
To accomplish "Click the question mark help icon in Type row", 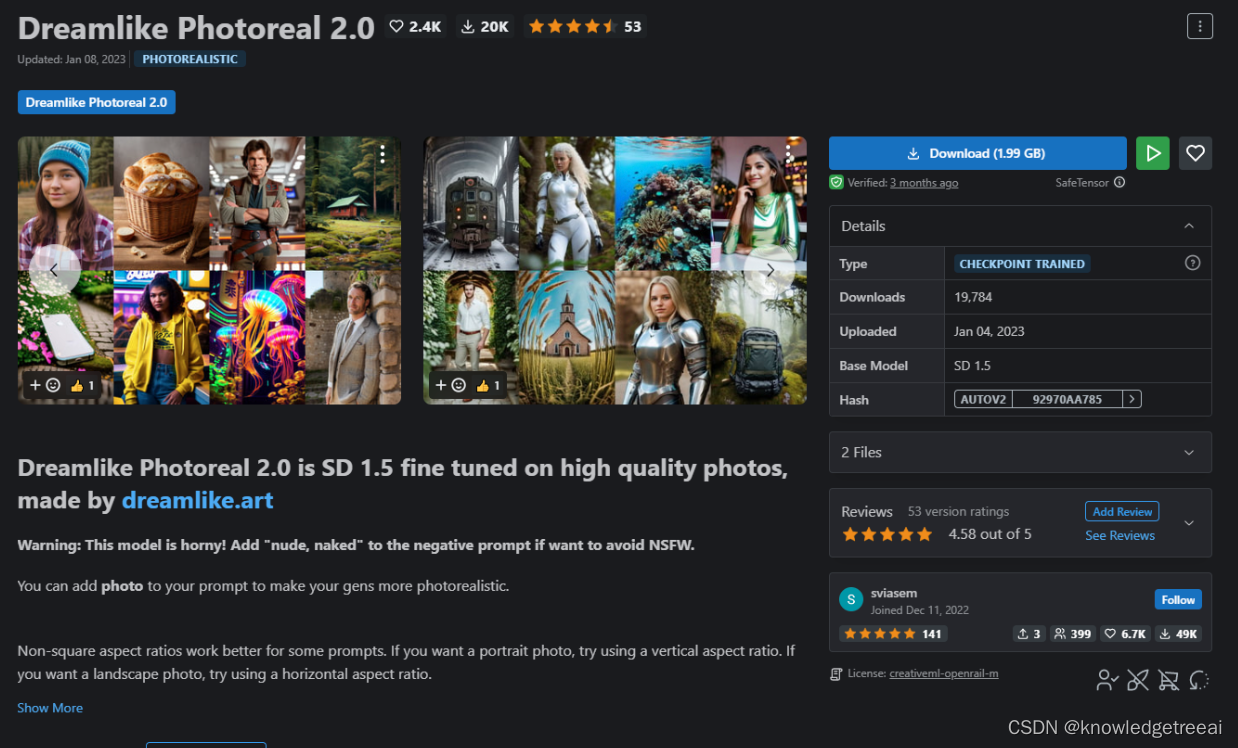I will 1192,263.
